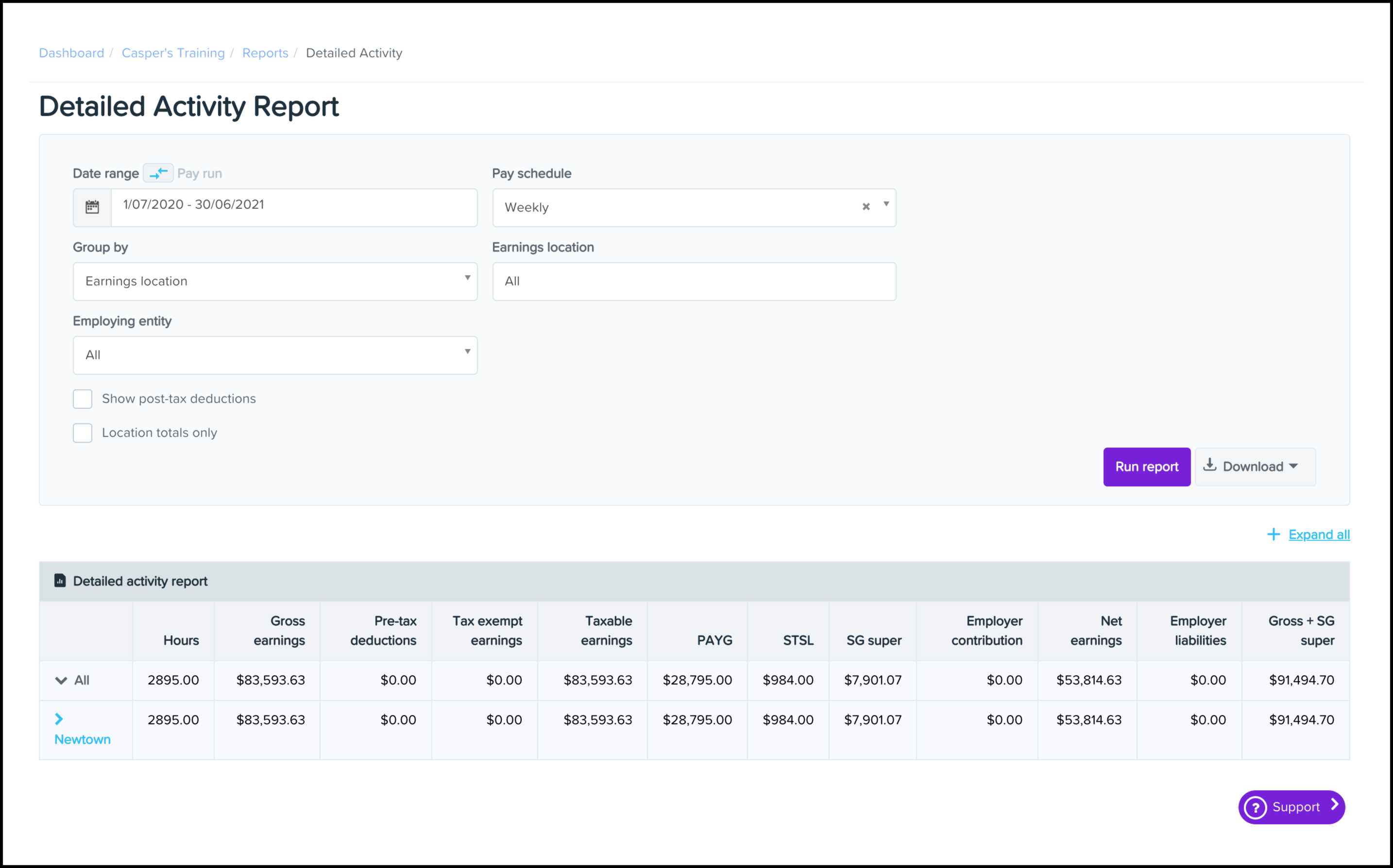Toggle the Date range / Pay run switch icon

point(158,173)
